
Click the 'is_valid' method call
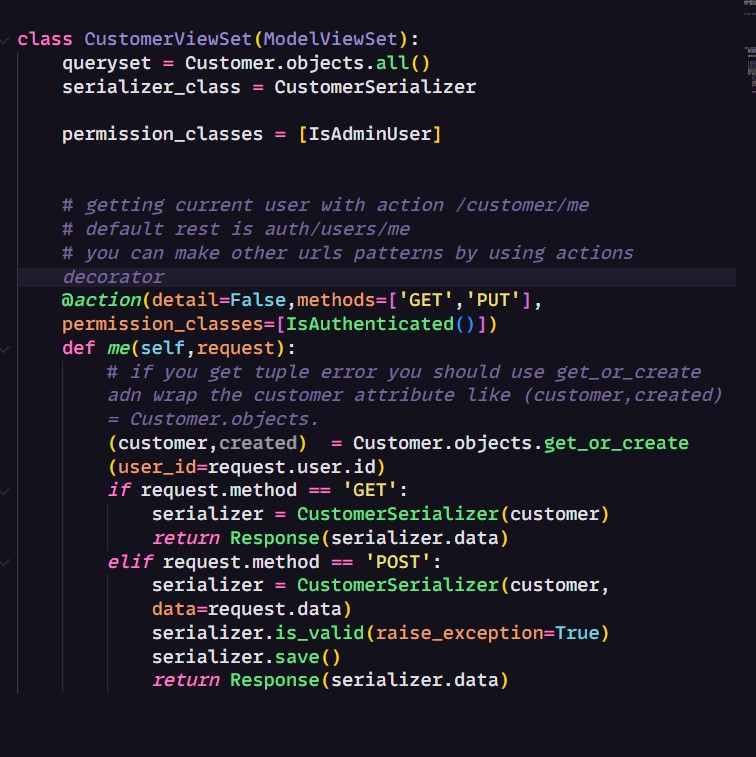click(x=320, y=633)
